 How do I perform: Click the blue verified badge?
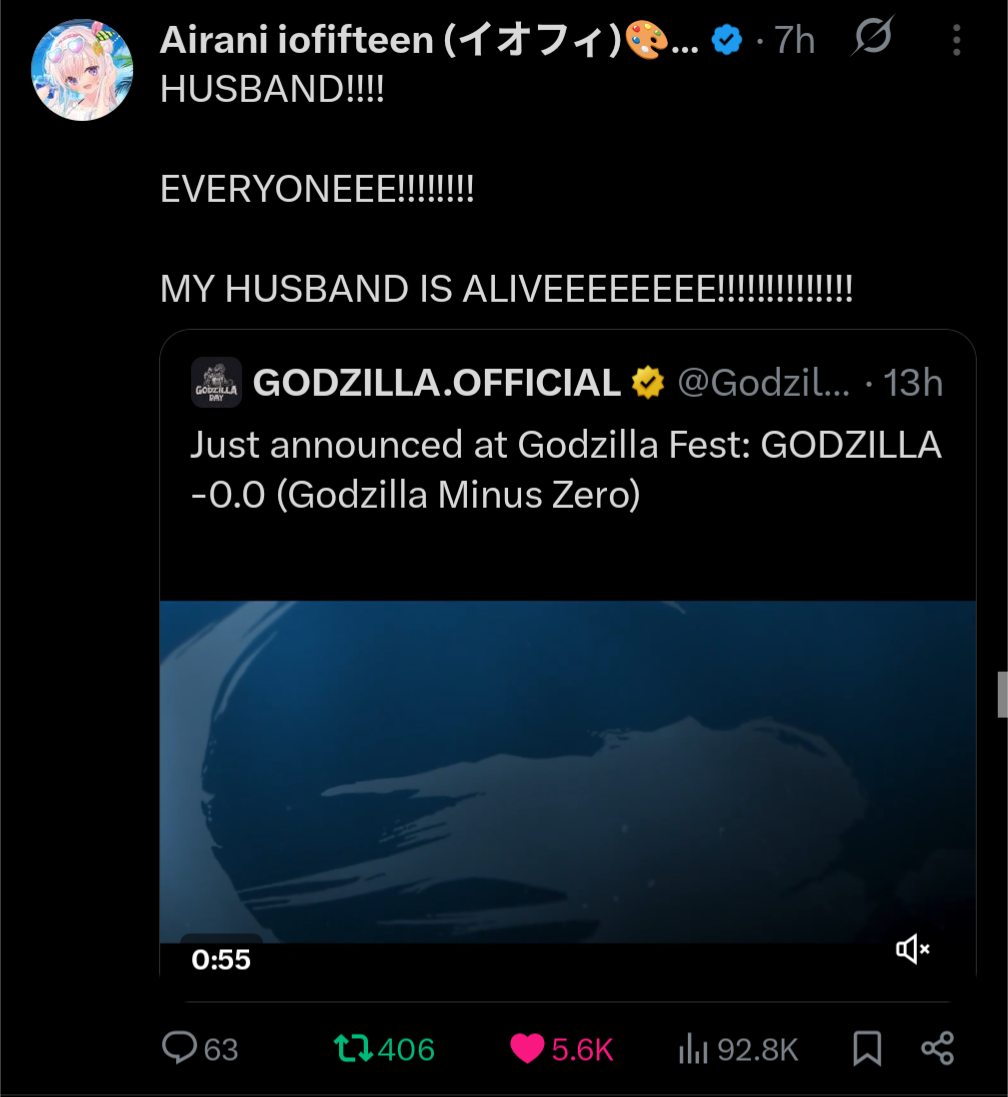(727, 39)
